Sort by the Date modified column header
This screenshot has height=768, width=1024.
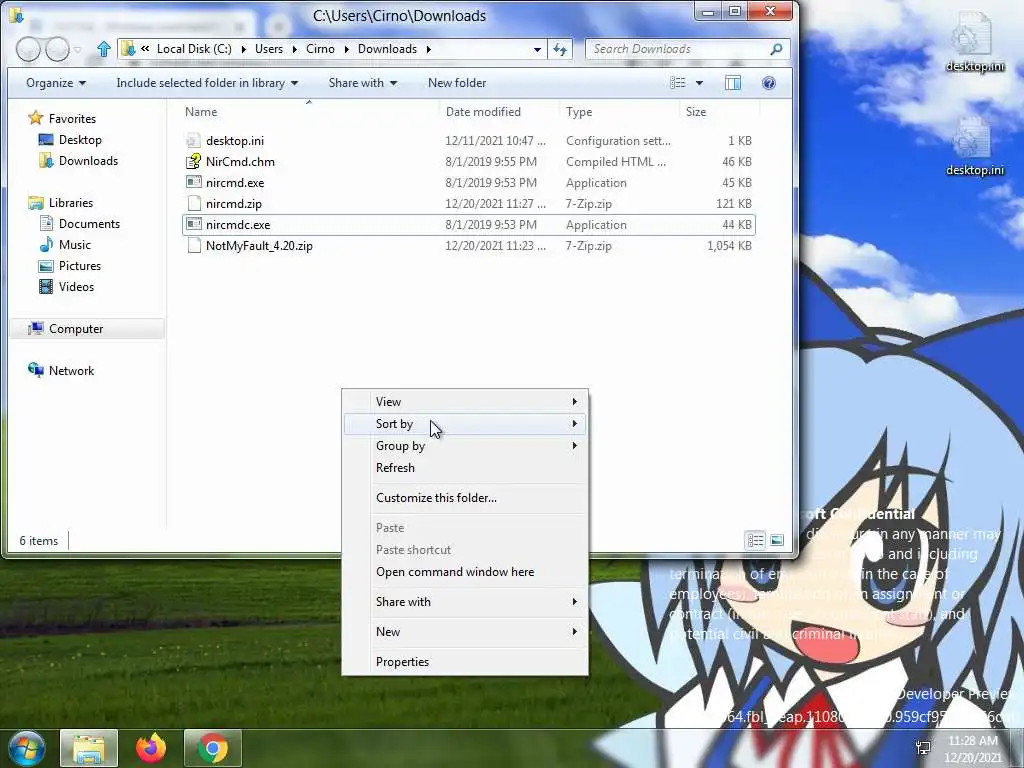pyautogui.click(x=499, y=112)
